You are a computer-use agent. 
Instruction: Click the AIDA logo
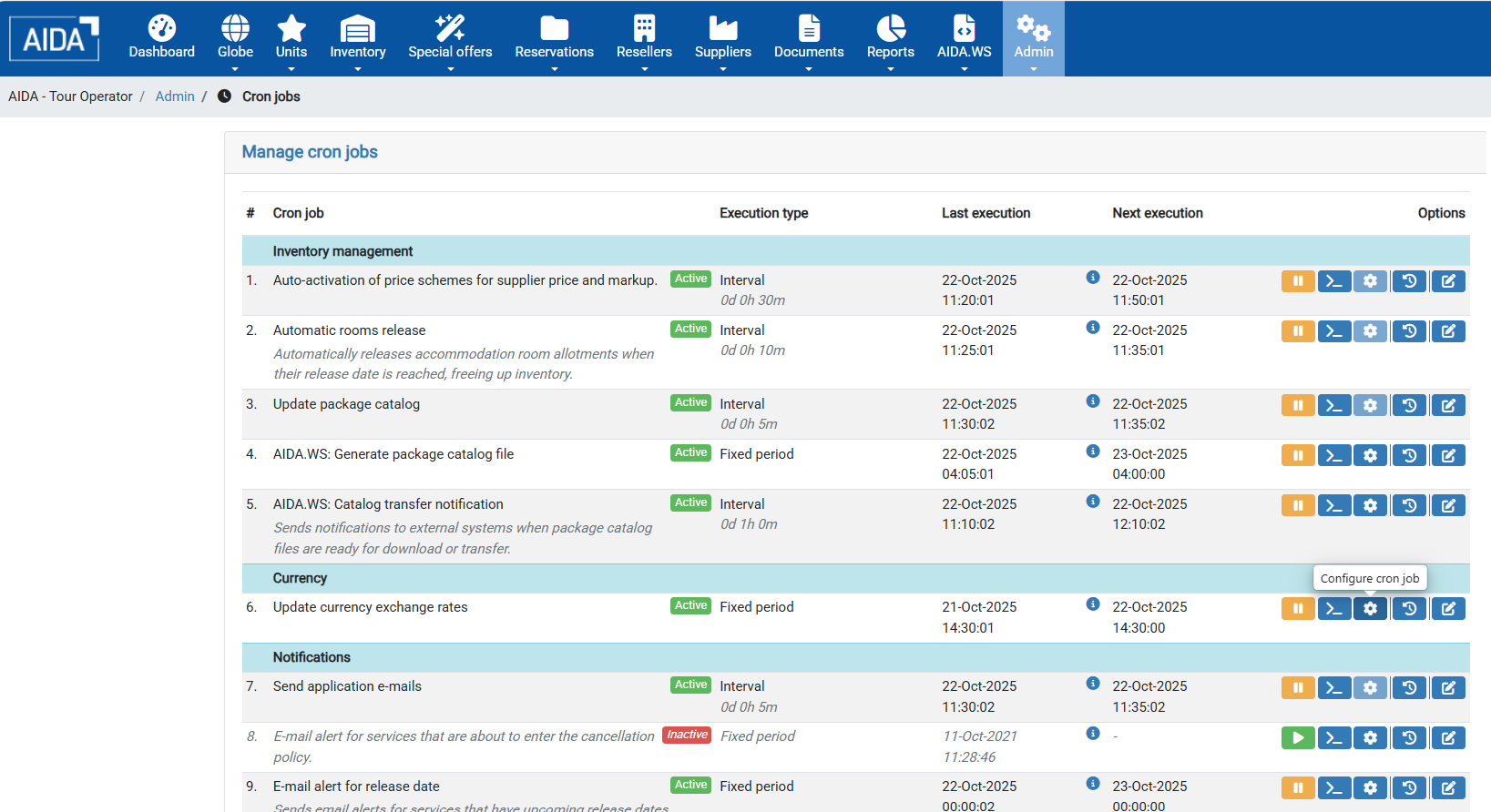pyautogui.click(x=55, y=38)
